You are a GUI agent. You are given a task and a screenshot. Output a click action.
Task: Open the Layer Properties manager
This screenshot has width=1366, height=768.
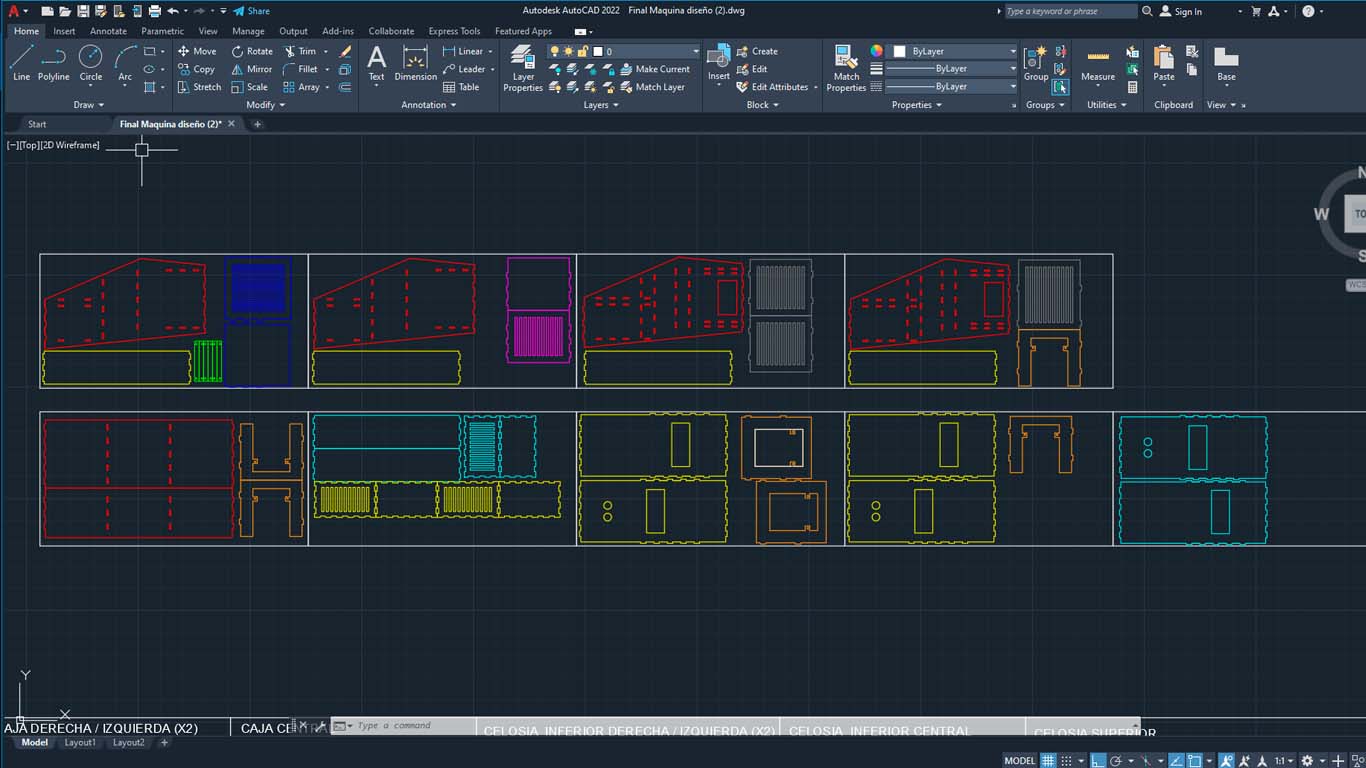(523, 68)
